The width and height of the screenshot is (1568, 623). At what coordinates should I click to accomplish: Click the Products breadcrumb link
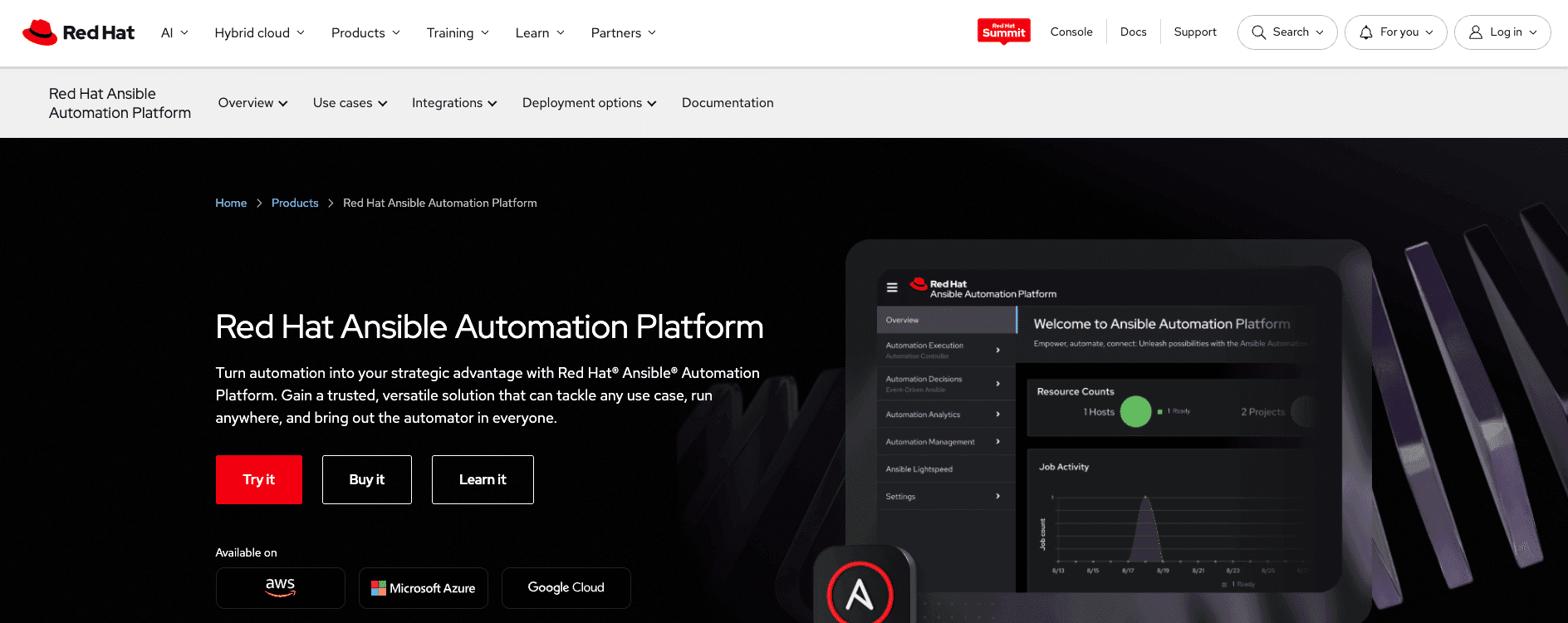pos(295,203)
